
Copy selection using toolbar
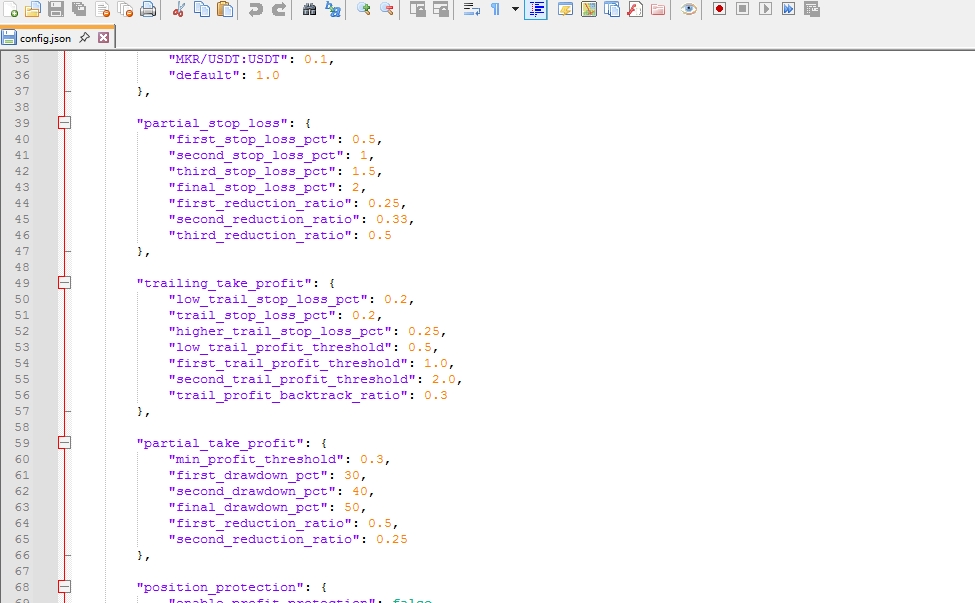pos(201,9)
